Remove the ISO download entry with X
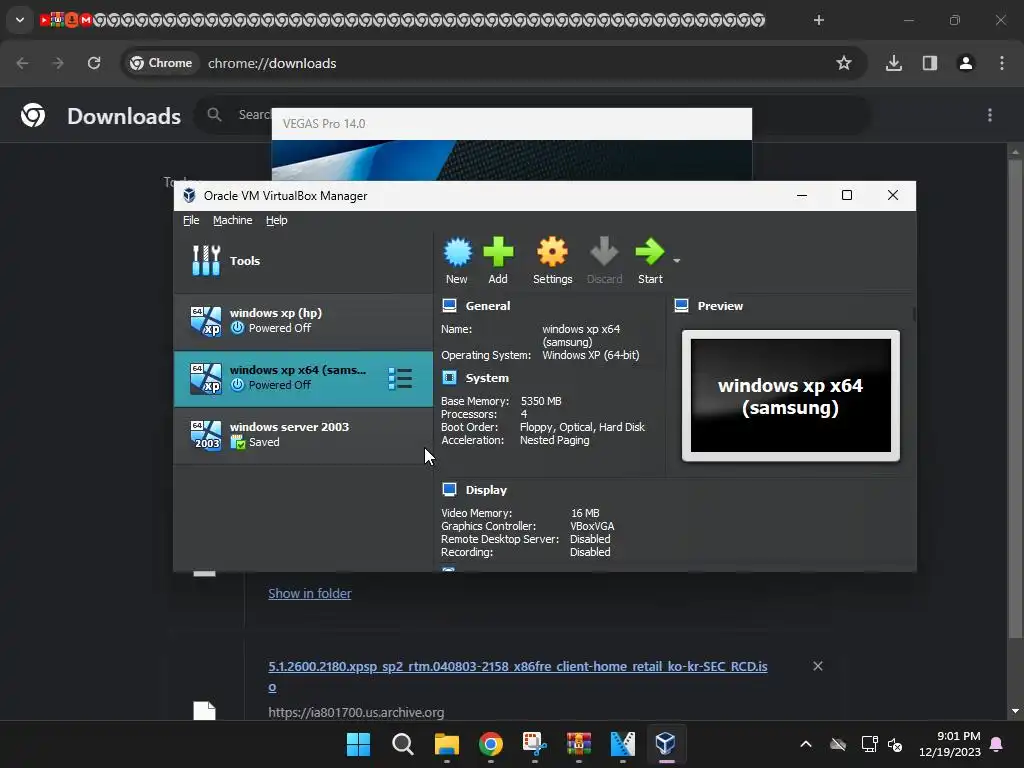 818,666
